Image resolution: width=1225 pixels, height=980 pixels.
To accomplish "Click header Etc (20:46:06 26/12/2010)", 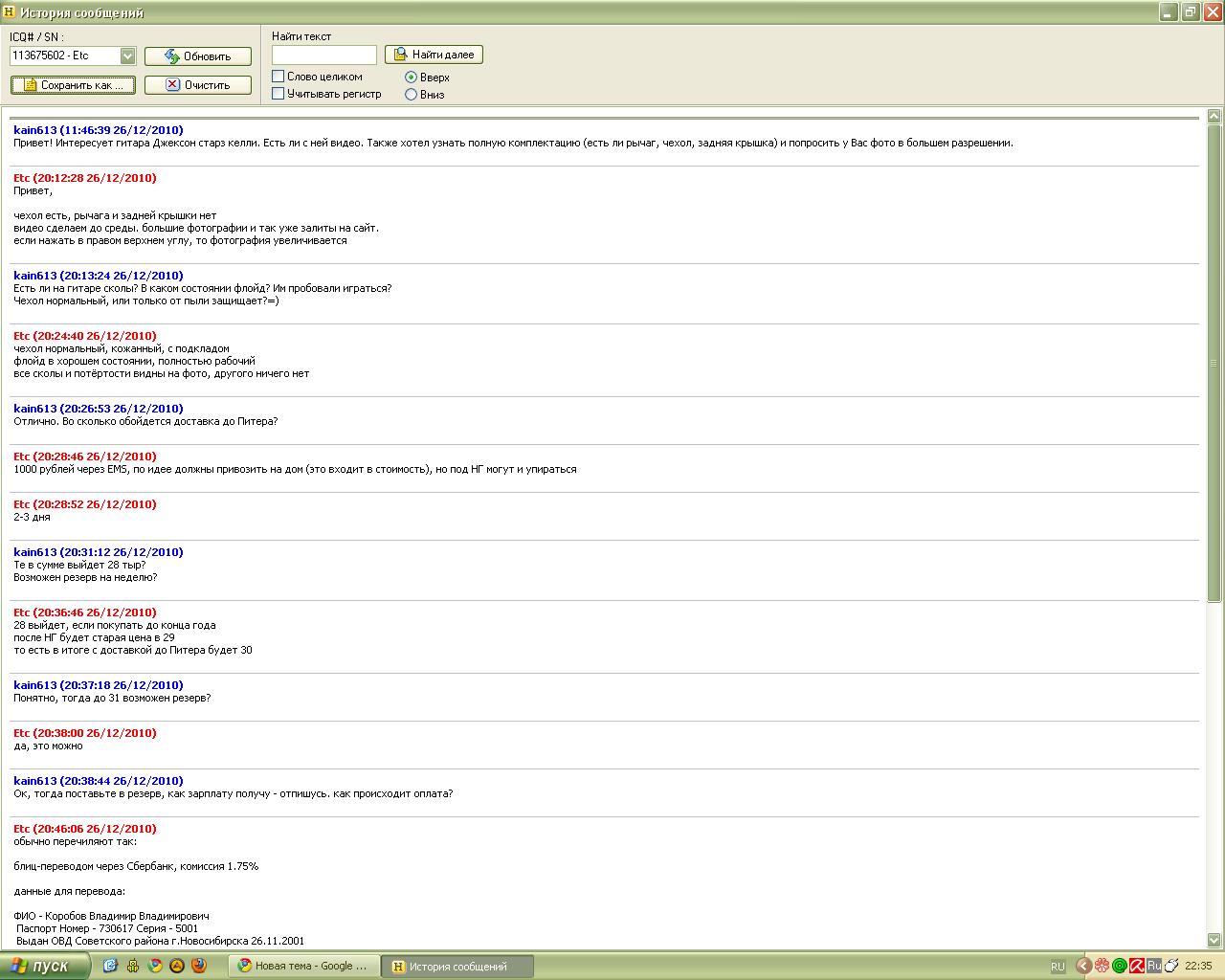I will [85, 829].
